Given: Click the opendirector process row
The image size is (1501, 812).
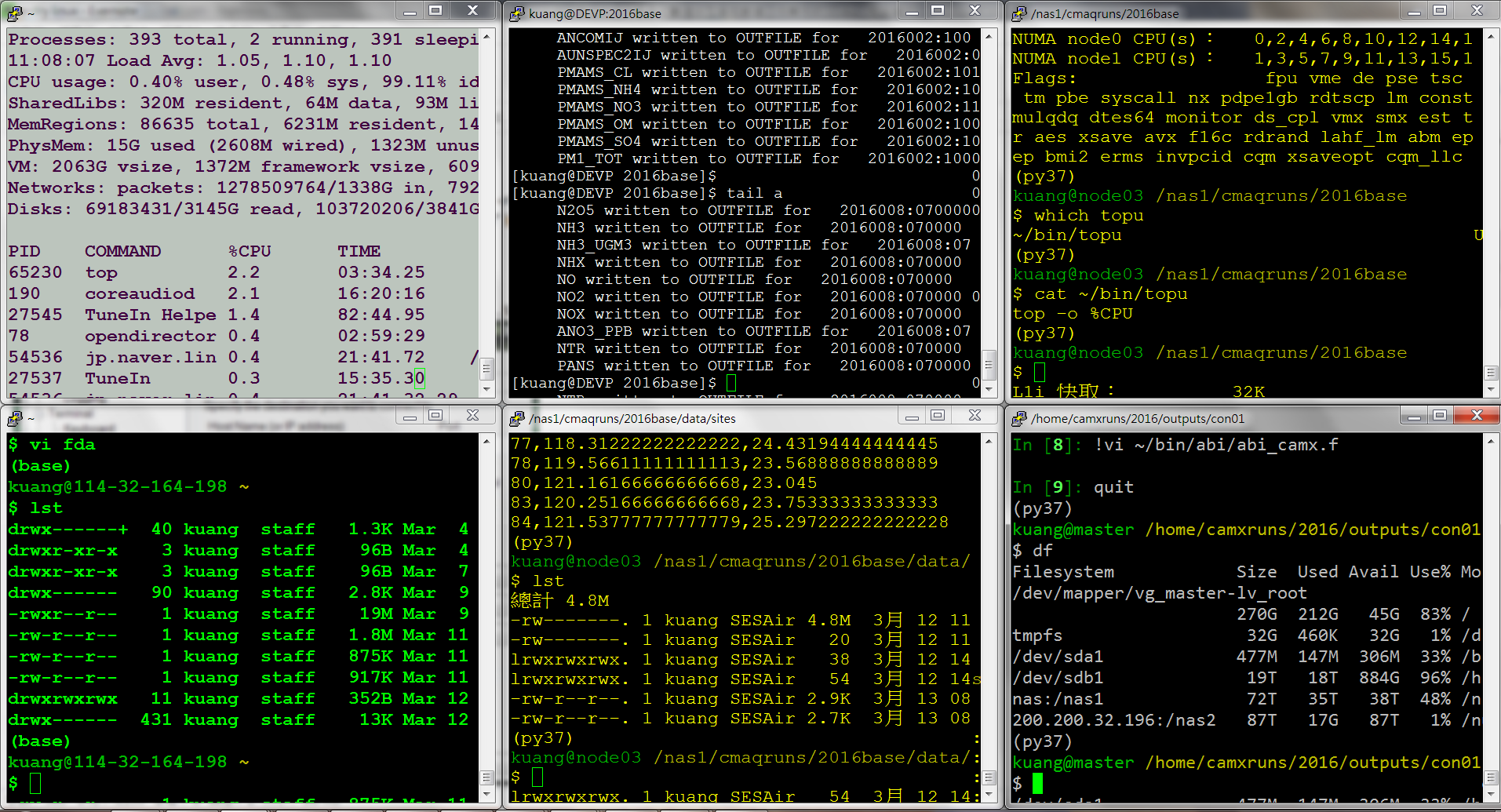Looking at the screenshot, I should click(217, 336).
